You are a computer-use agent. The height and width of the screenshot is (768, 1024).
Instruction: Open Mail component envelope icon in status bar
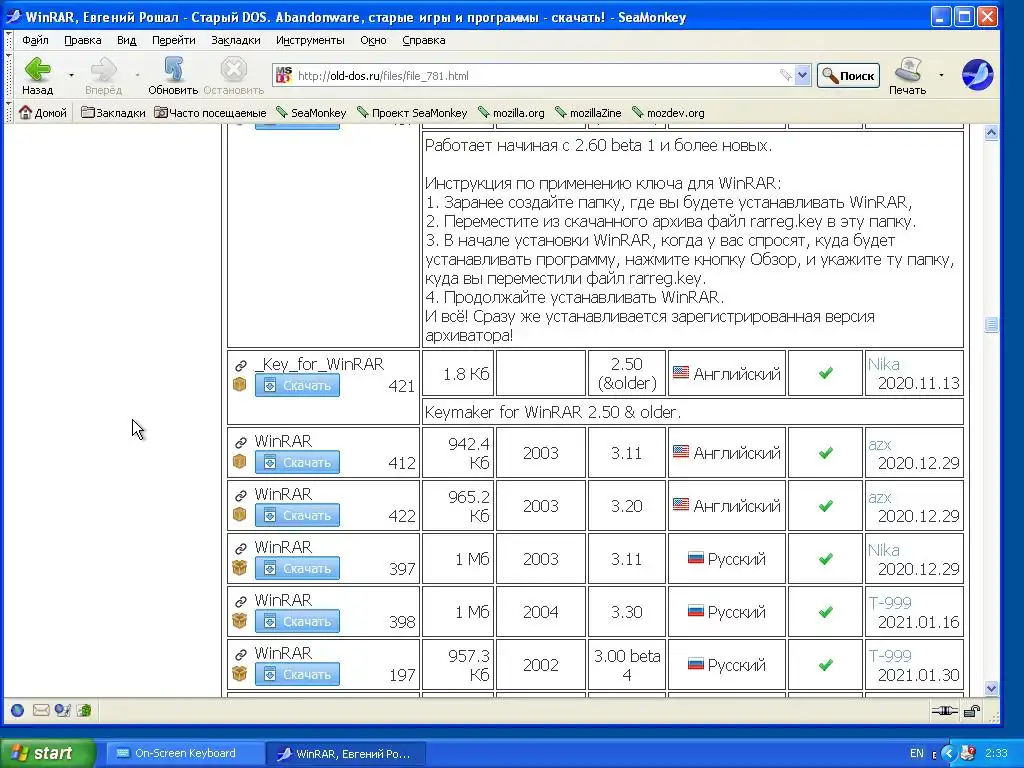(40, 710)
